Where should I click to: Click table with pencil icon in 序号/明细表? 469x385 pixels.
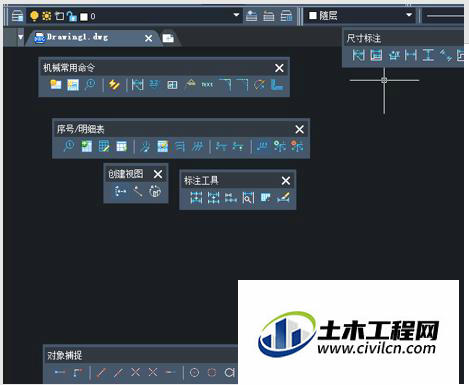tap(104, 146)
